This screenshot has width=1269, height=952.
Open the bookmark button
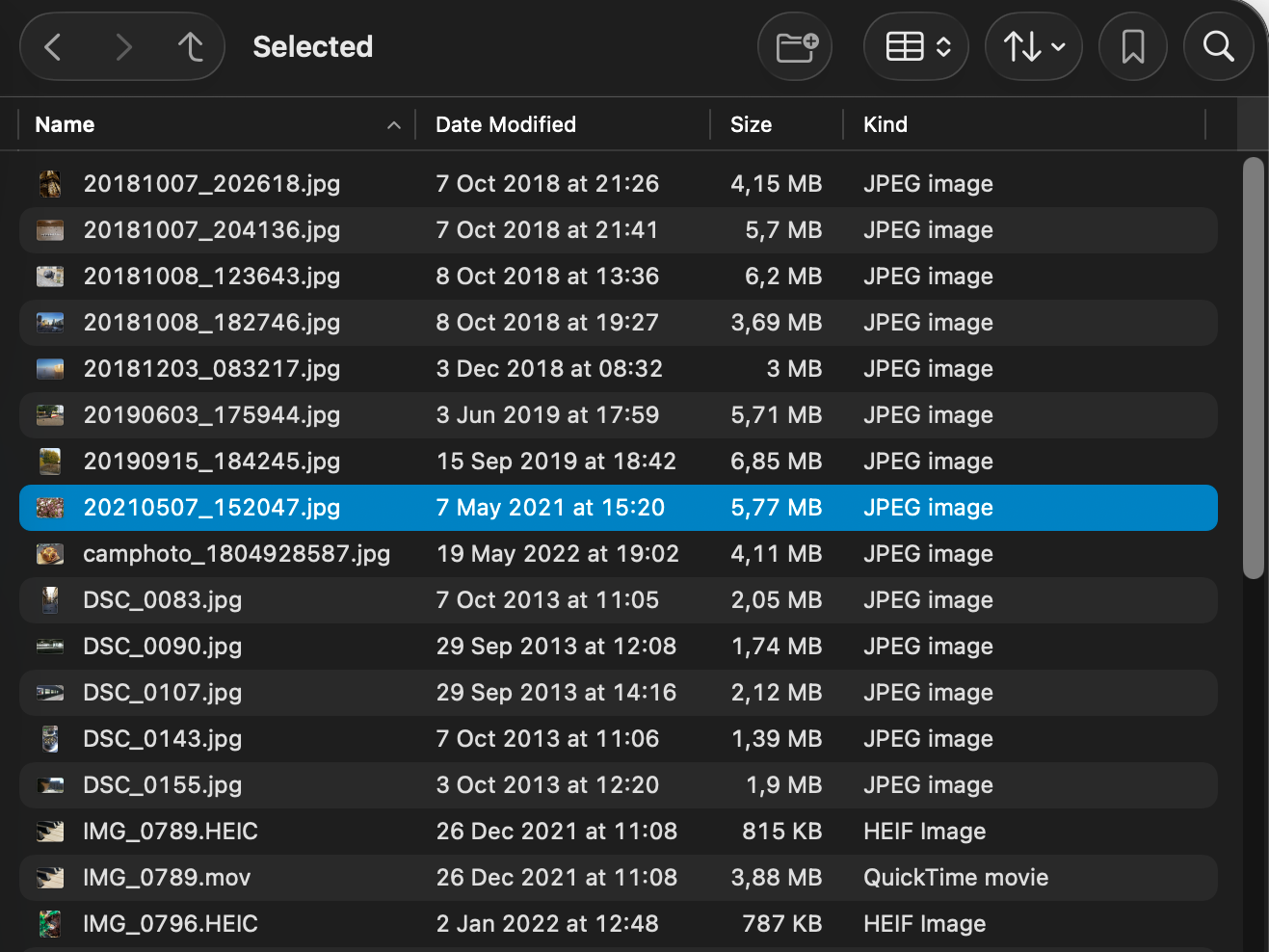[x=1132, y=46]
